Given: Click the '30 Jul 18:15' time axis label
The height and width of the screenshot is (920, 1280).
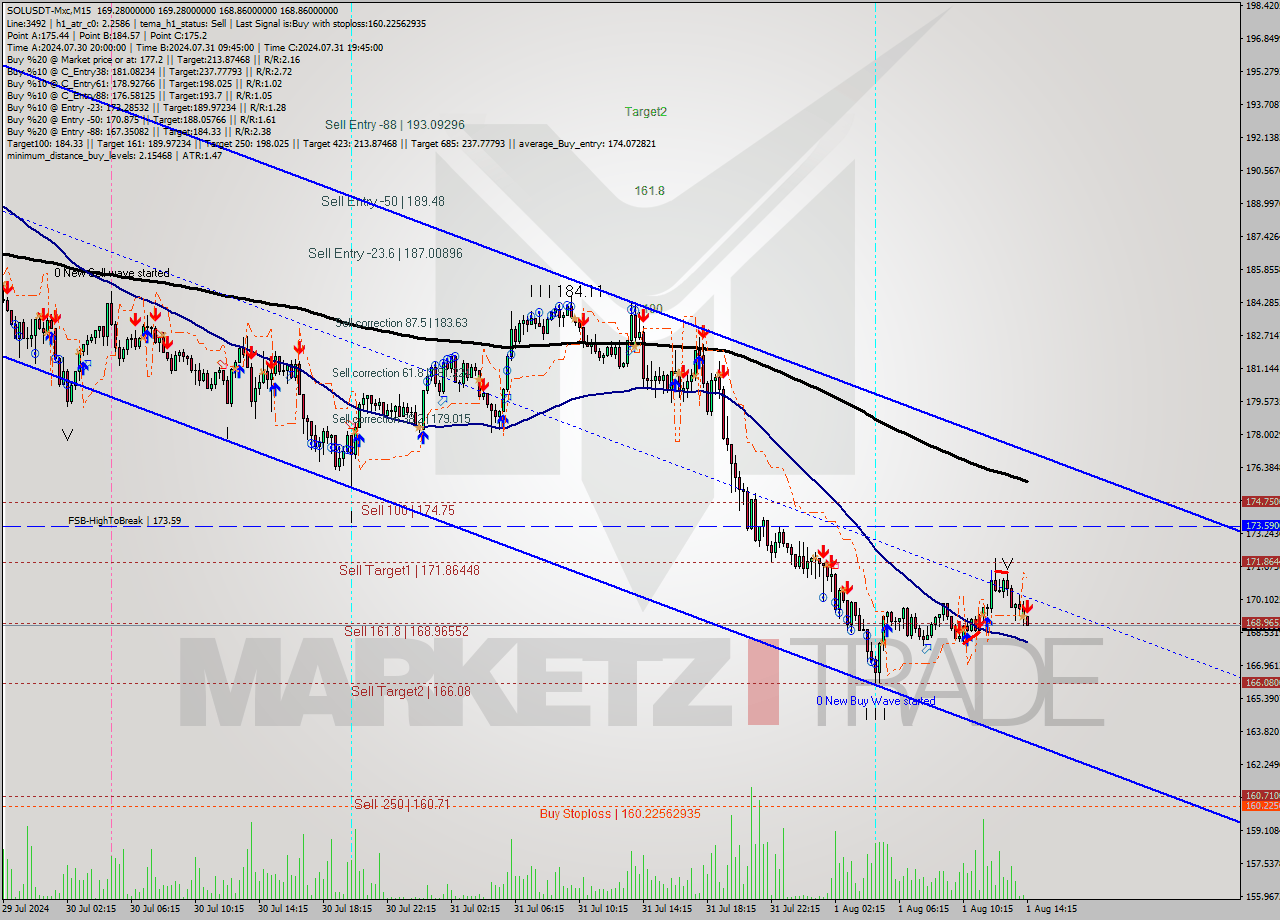Looking at the screenshot, I should [x=348, y=910].
